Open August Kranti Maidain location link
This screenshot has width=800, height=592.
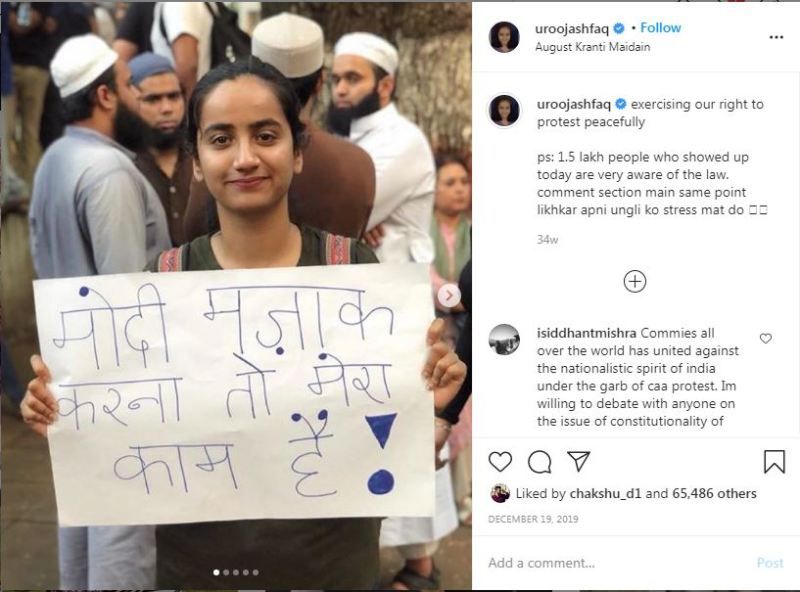(592, 47)
